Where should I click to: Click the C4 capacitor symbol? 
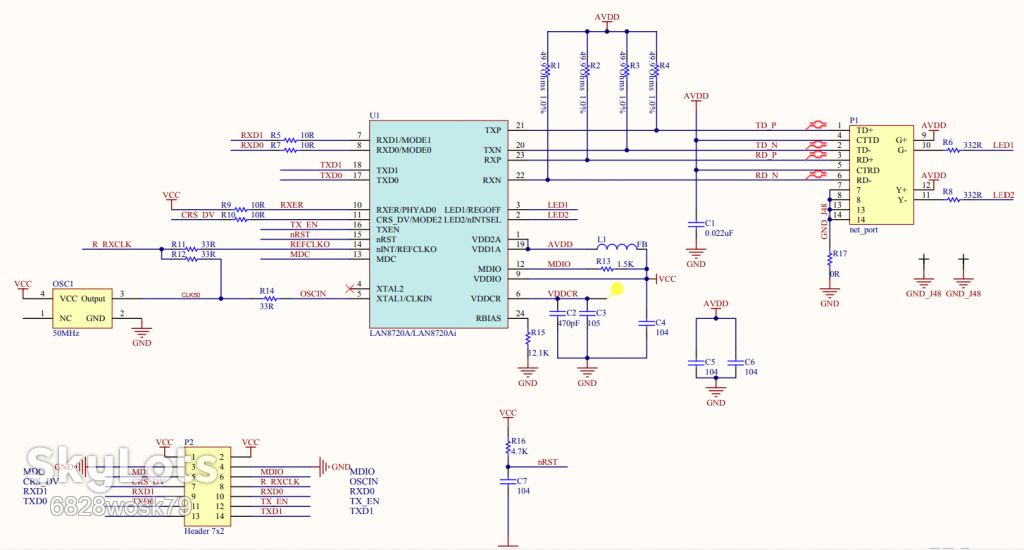[x=647, y=323]
